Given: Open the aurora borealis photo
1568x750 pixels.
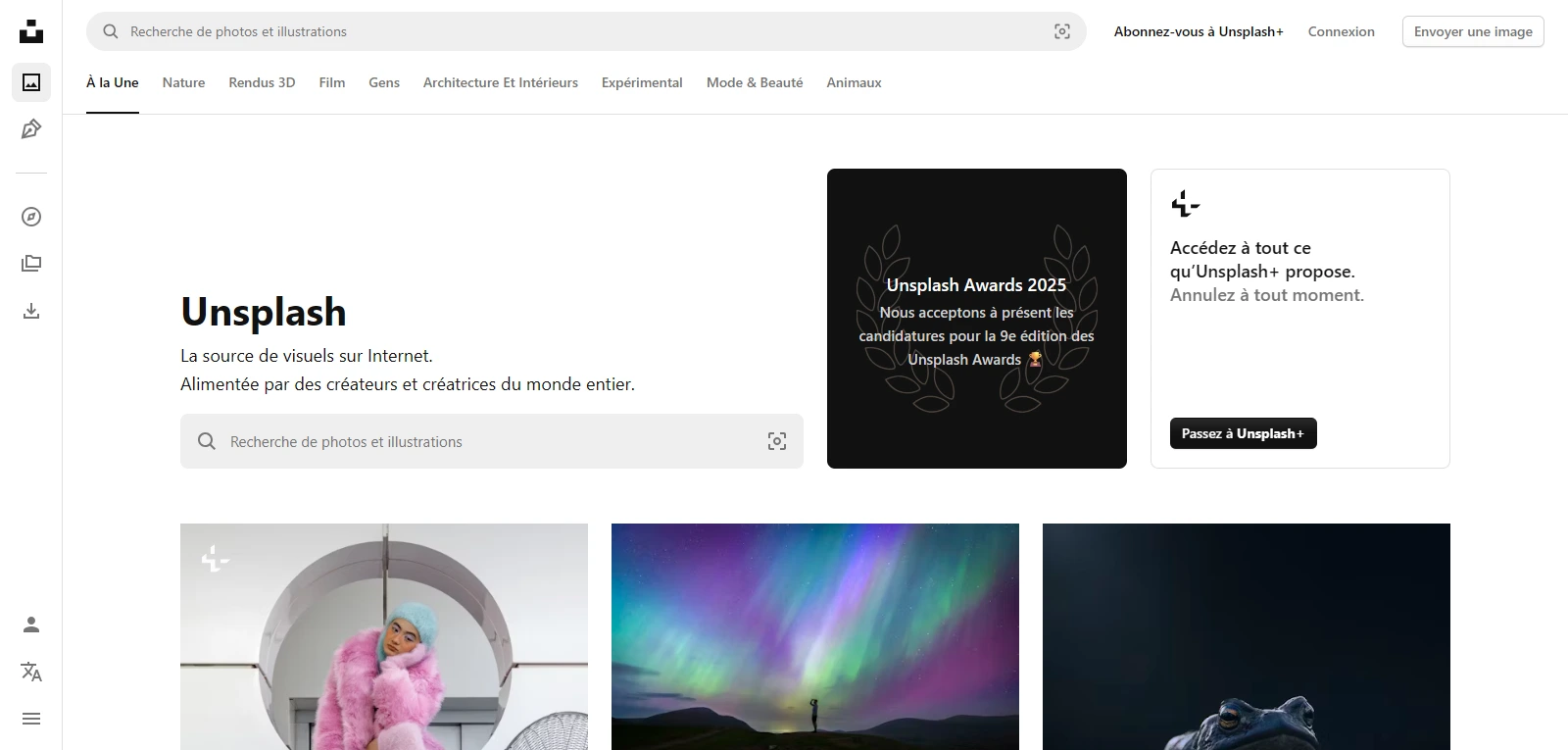Looking at the screenshot, I should coord(815,637).
